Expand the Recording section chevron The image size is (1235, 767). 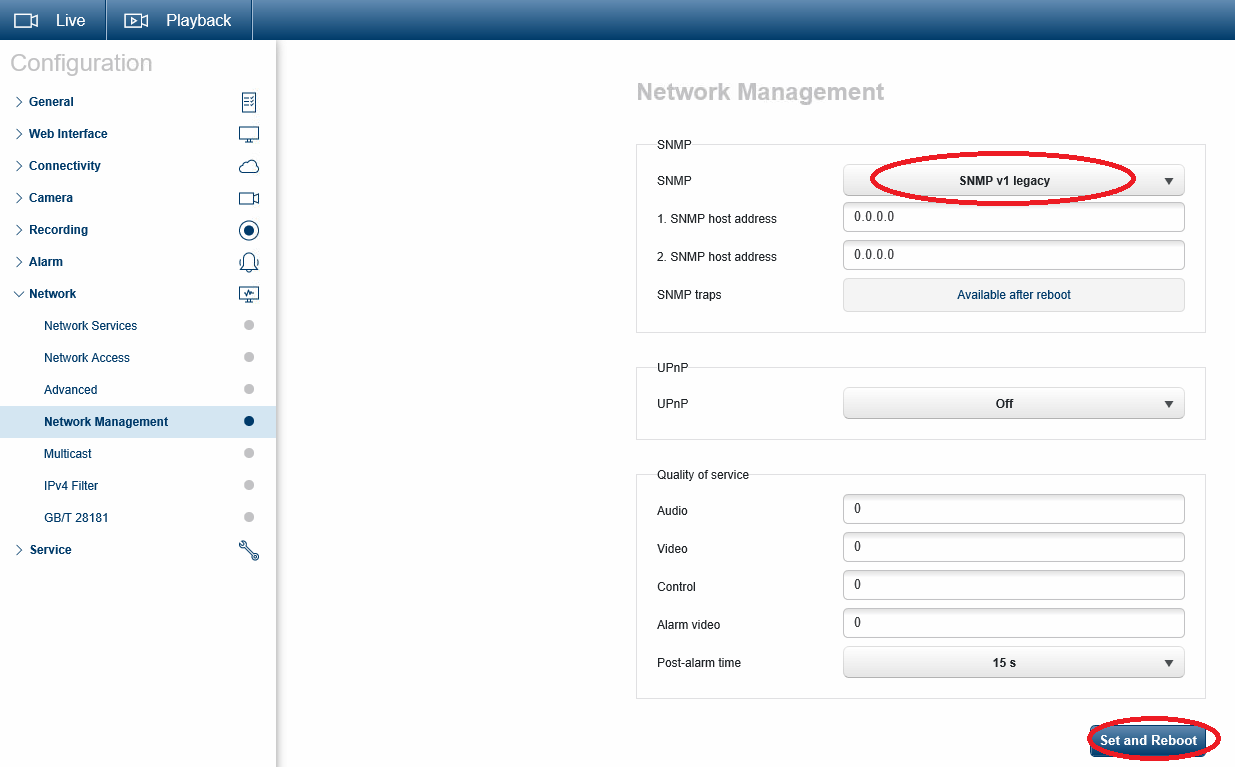(x=19, y=230)
